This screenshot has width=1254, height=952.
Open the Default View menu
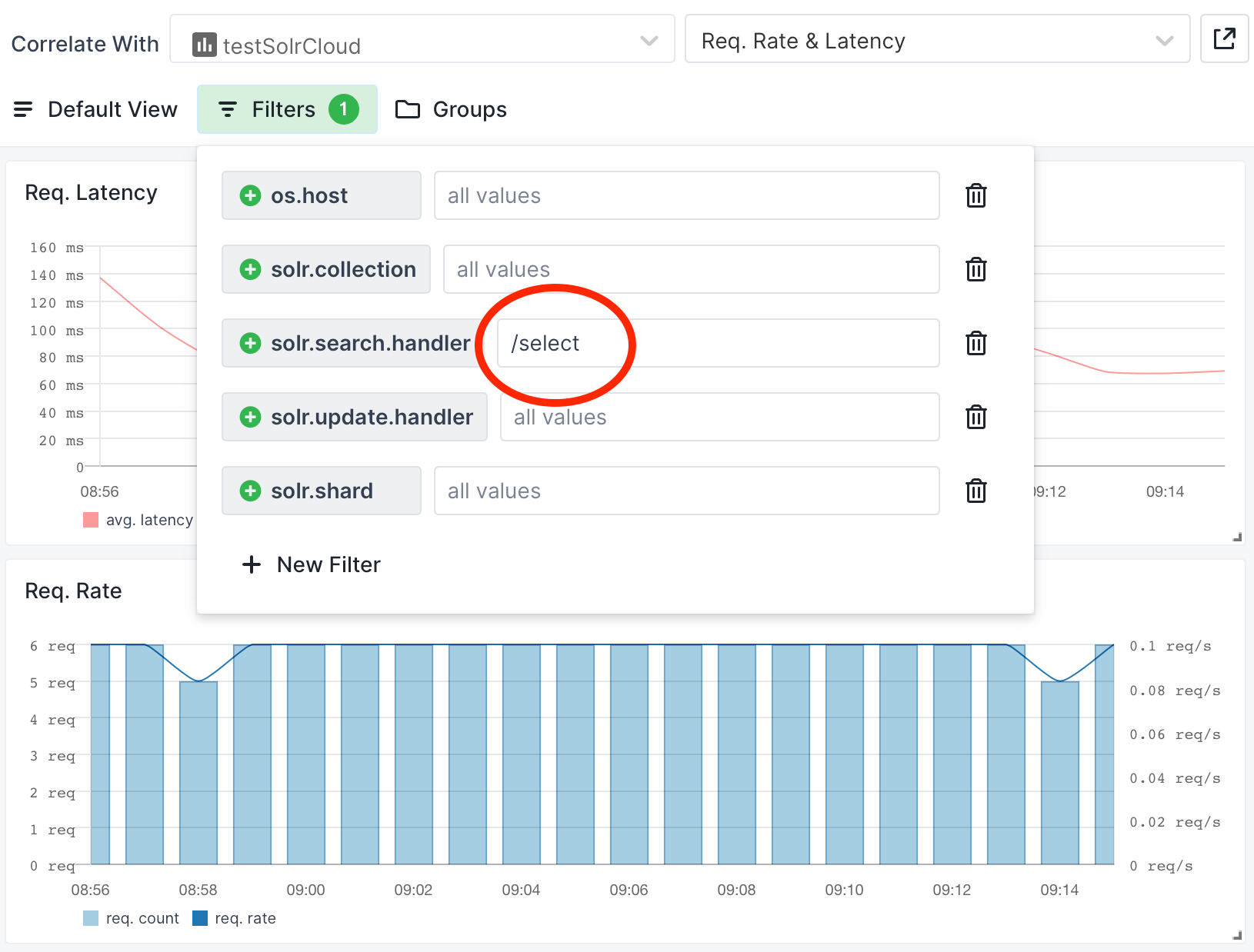click(x=96, y=109)
